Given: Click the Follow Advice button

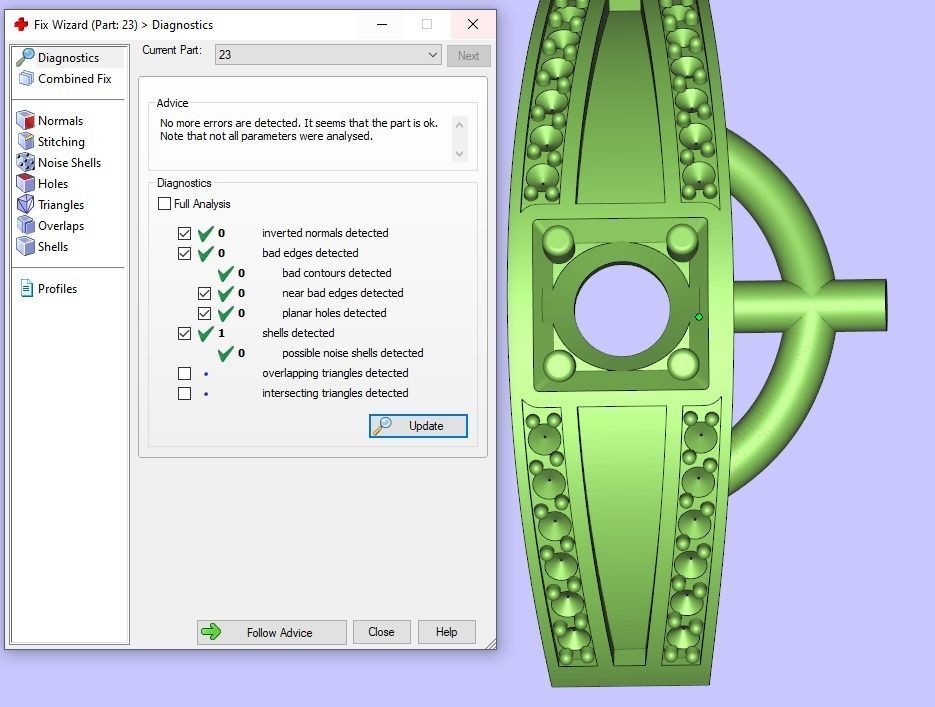Looking at the screenshot, I should 271,632.
